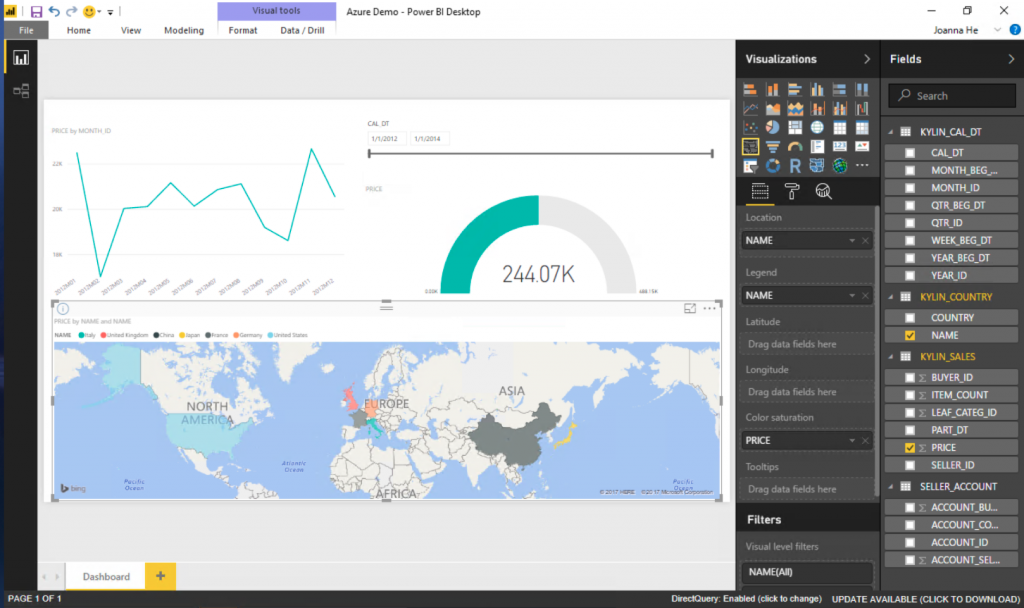Open the File menu
1024x608 pixels.
pos(26,30)
